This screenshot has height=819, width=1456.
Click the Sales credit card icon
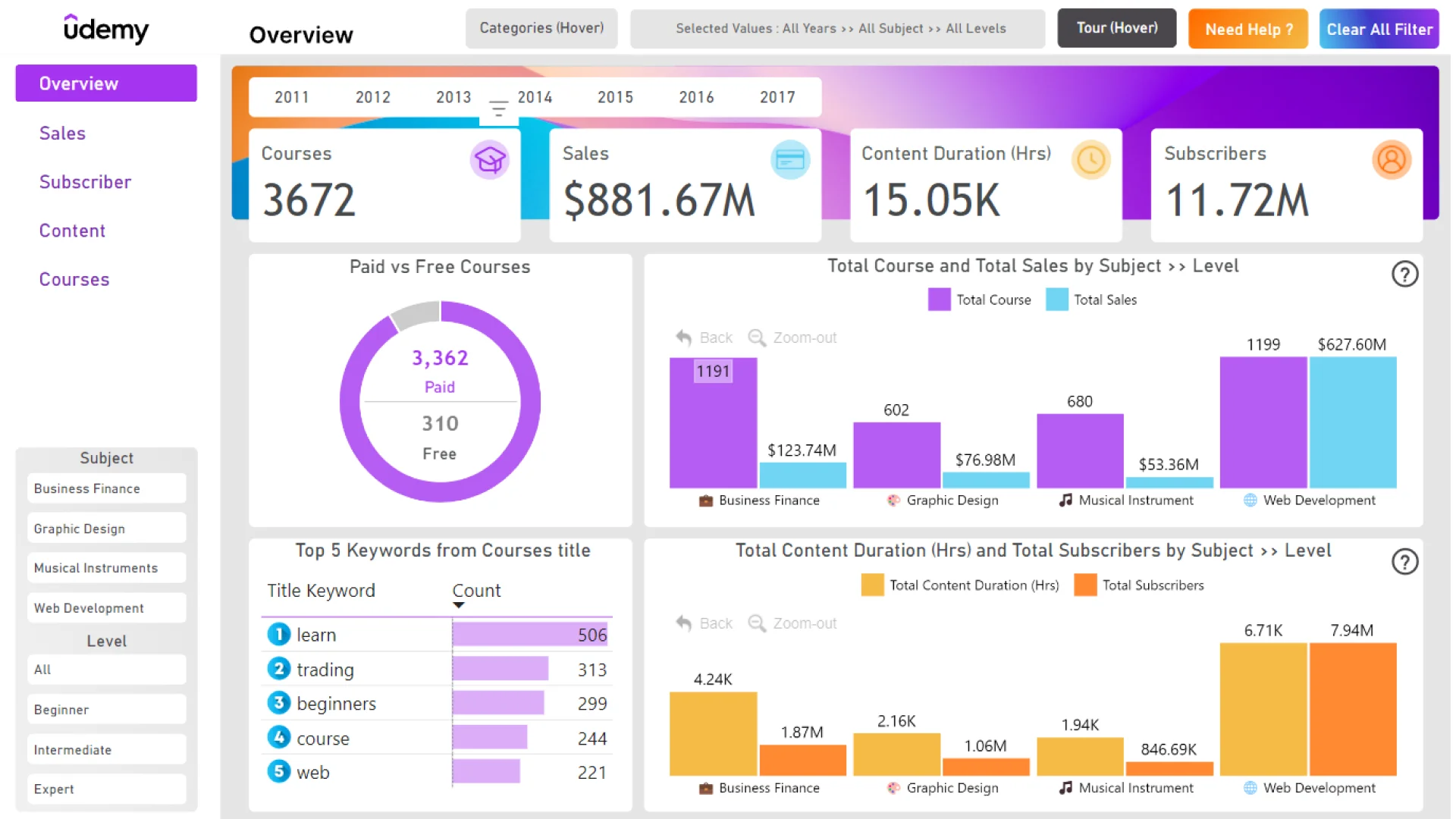pos(790,160)
